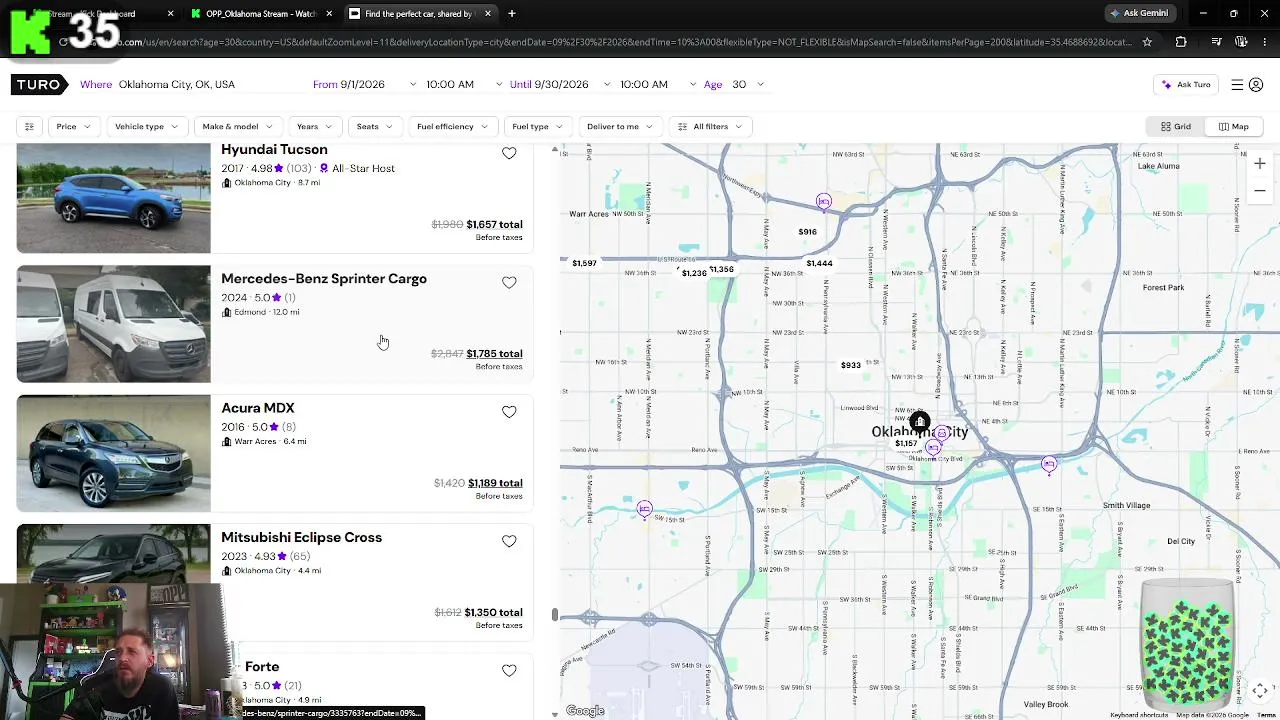1280x720 pixels.
Task: Click the Sprinter Cargo van photo
Action: [x=114, y=324]
